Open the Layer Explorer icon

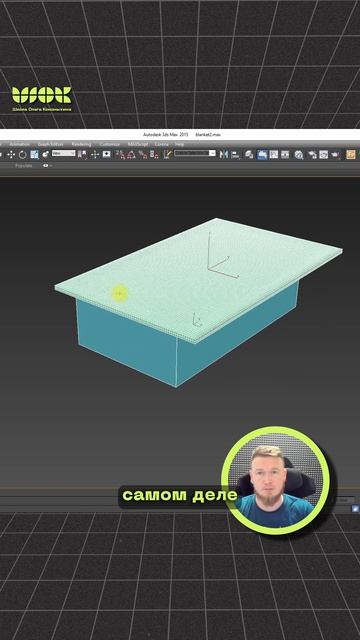tap(249, 154)
